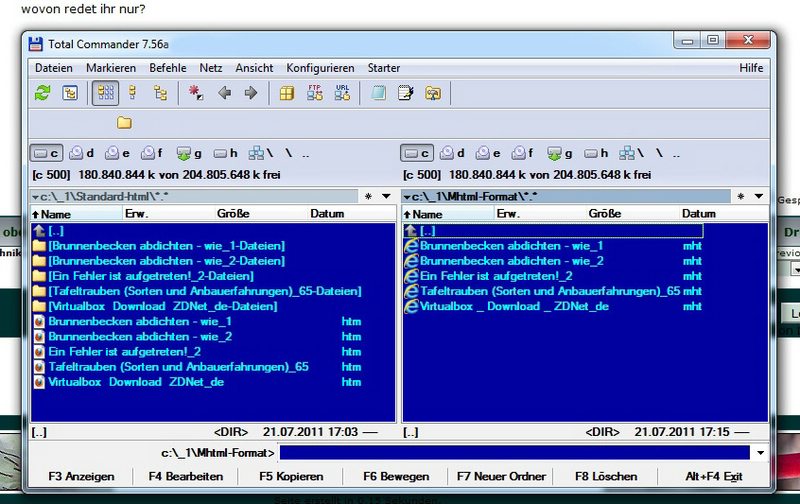Click the URL new connection toolbar icon
Viewport: 800px width, 504px height.
342,93
